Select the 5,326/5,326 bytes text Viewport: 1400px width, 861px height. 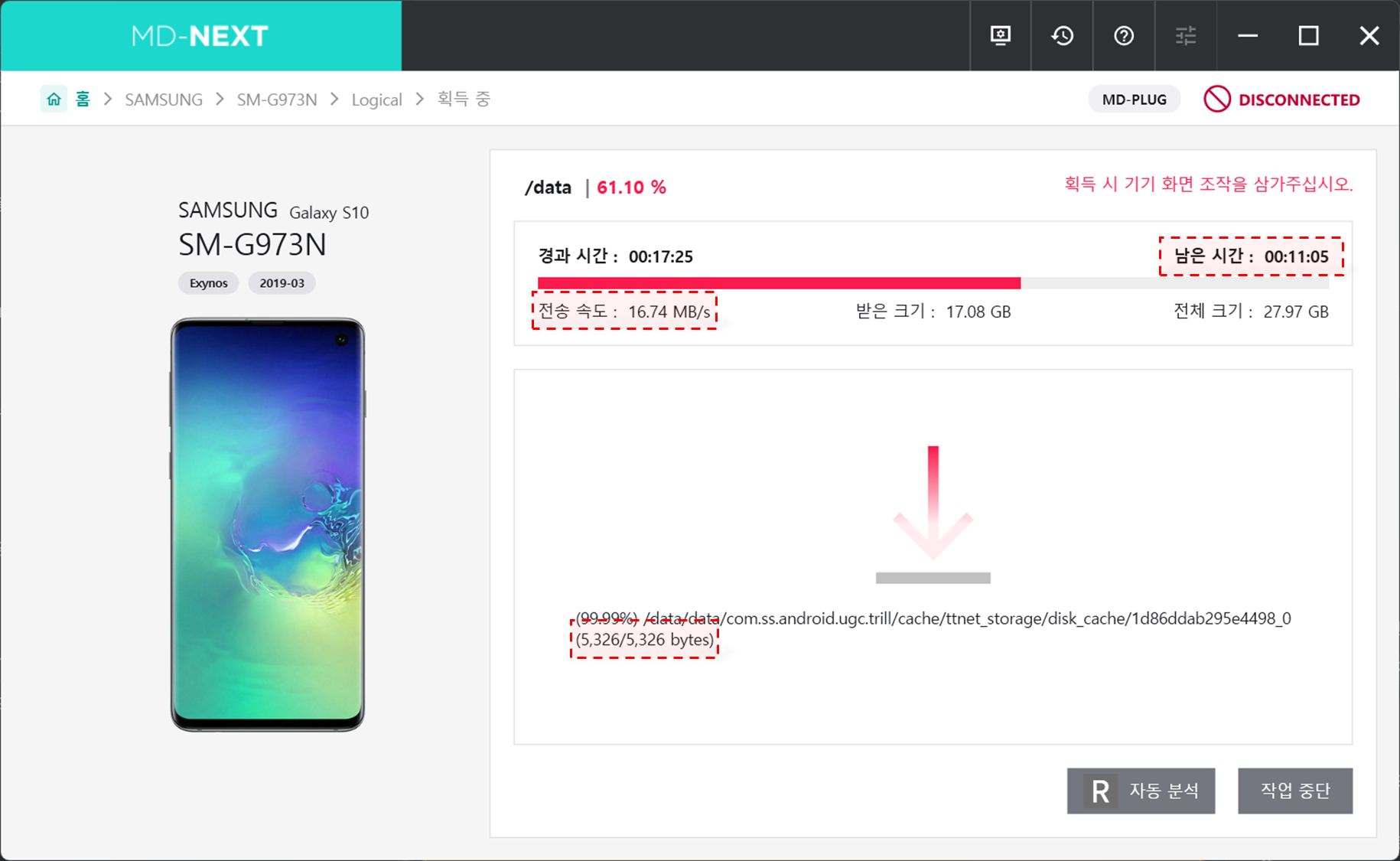[645, 640]
